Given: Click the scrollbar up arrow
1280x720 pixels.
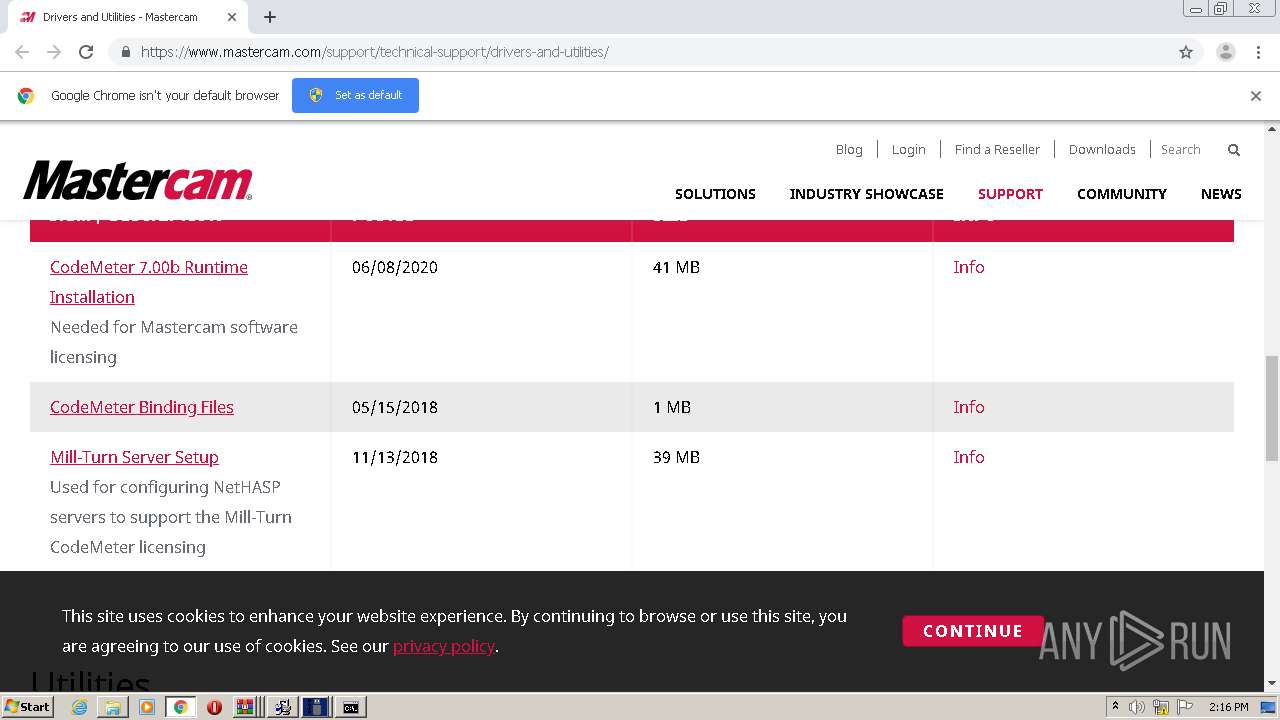Looking at the screenshot, I should pyautogui.click(x=1272, y=129).
